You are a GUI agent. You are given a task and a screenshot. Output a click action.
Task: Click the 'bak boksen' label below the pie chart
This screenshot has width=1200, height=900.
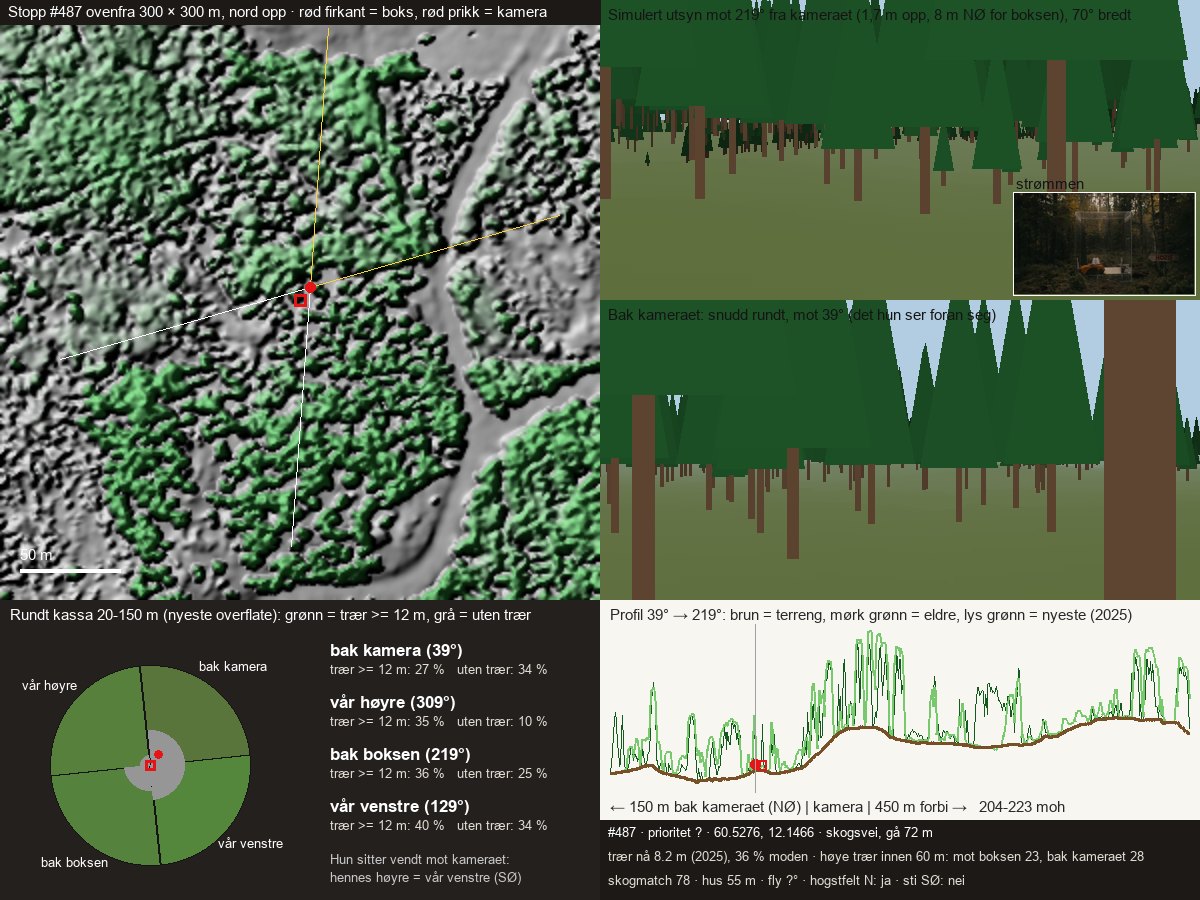point(74,862)
